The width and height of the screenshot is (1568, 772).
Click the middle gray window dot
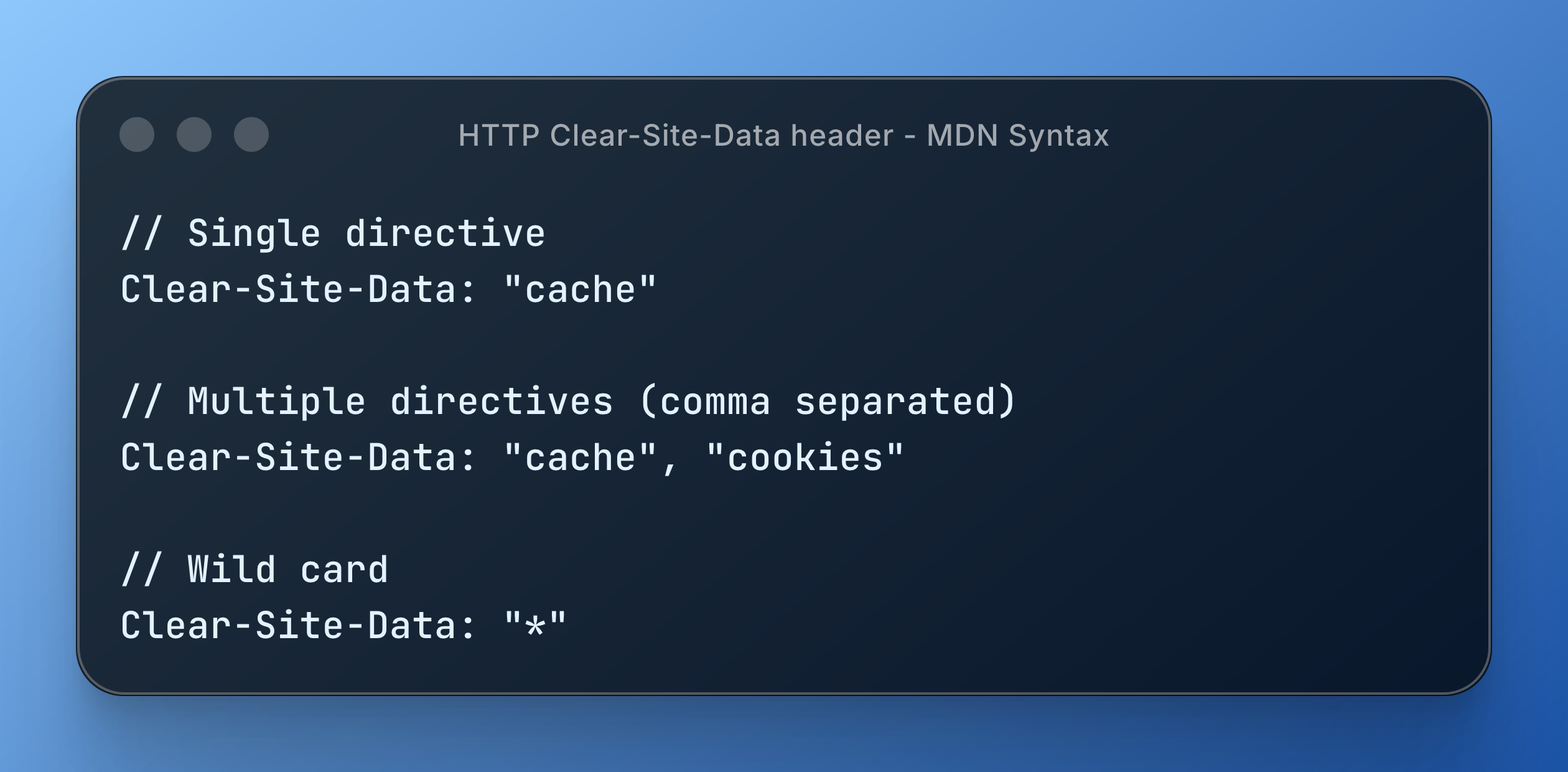(194, 134)
